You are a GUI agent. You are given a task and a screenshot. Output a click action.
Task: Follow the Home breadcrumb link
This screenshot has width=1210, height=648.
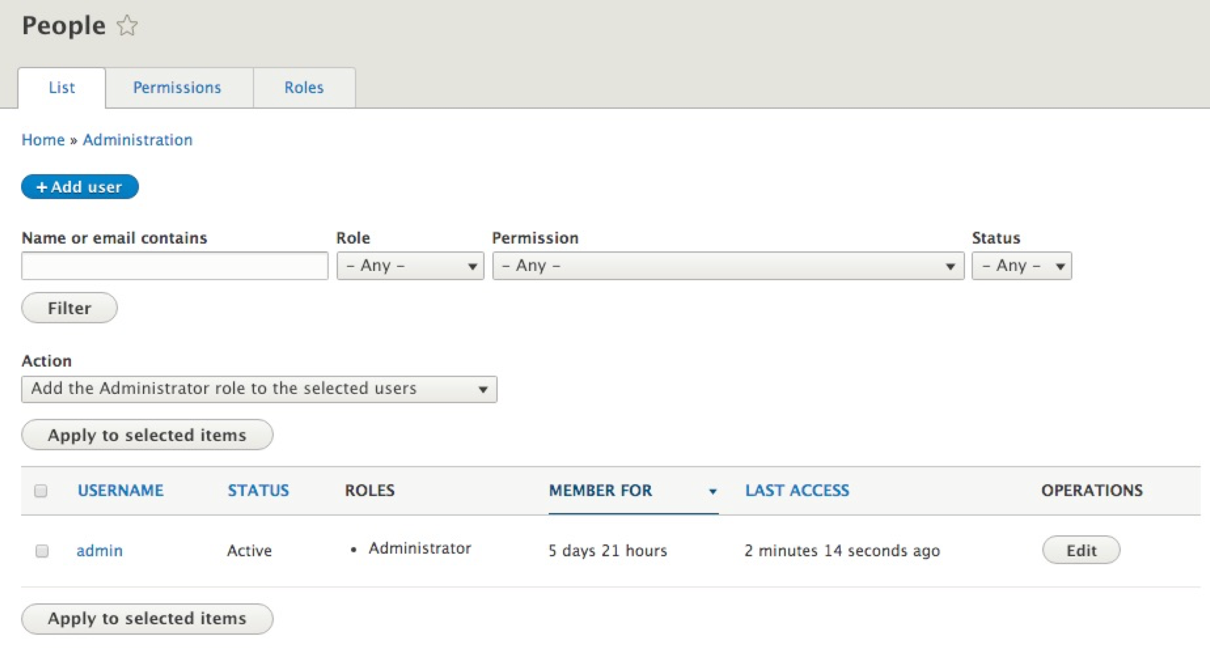43,140
